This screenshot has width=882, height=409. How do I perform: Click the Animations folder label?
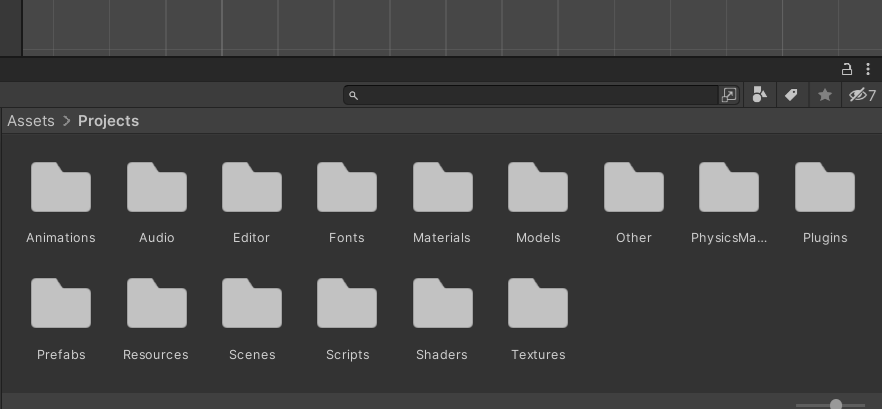tap(61, 238)
